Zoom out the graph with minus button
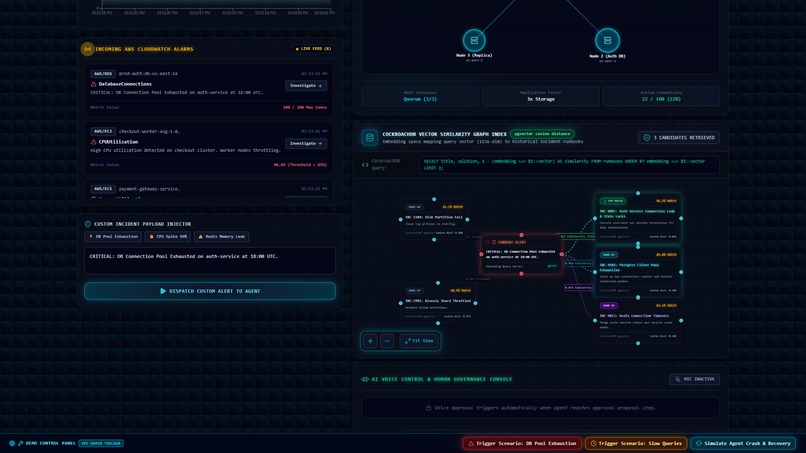Screen dimensions: 806x453 click(x=387, y=341)
